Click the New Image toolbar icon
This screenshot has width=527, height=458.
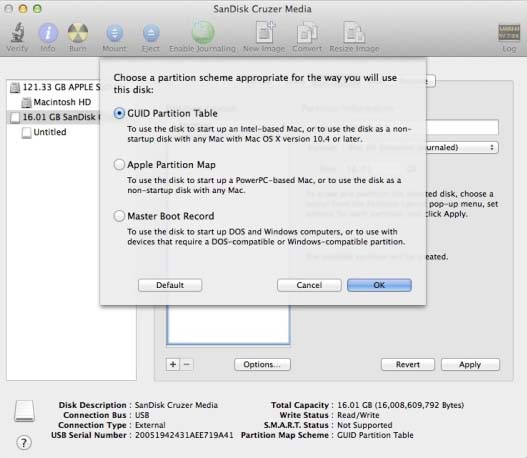[x=265, y=32]
